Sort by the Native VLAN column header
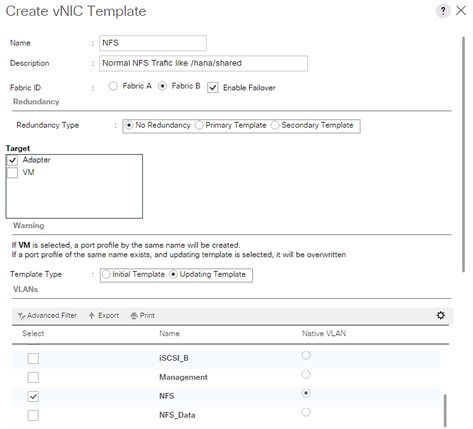Screen dimensions: 473x429 [x=324, y=334]
